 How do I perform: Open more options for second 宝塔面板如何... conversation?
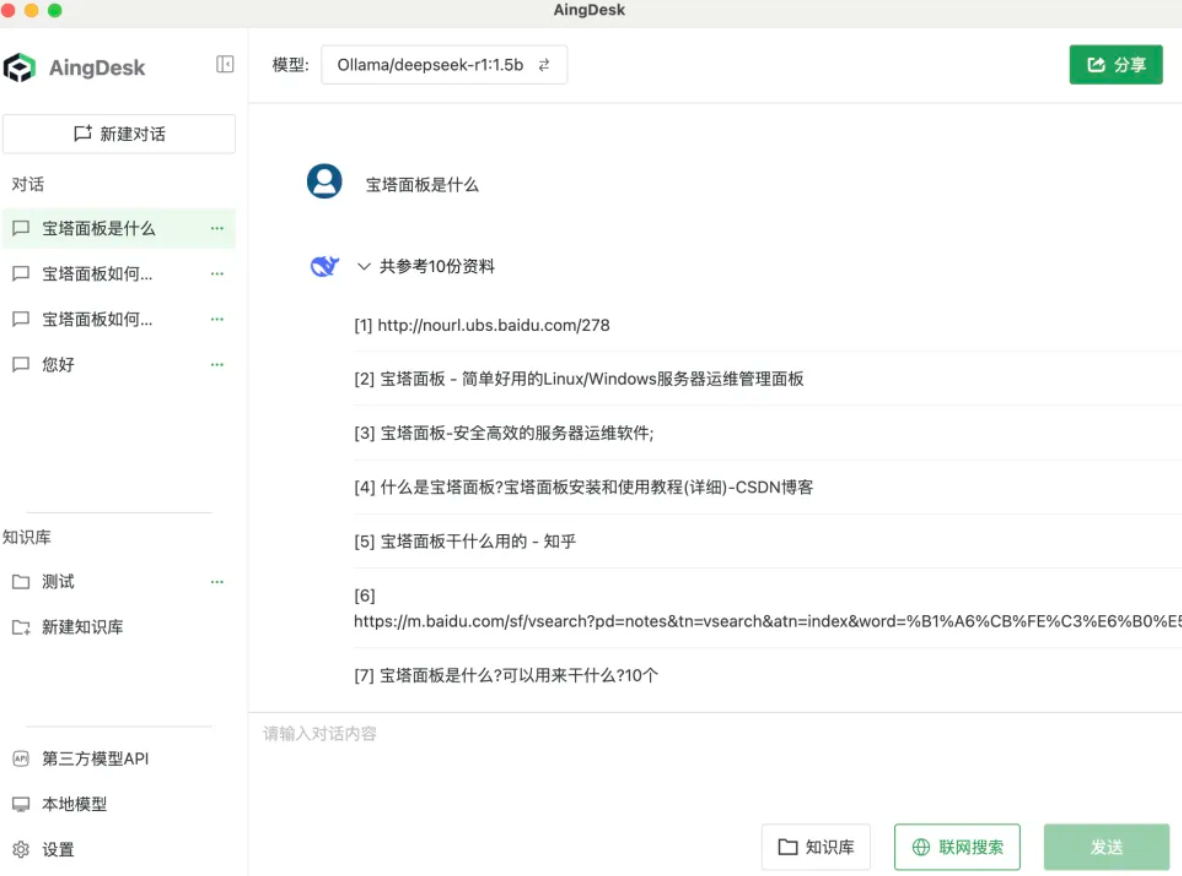click(x=217, y=320)
